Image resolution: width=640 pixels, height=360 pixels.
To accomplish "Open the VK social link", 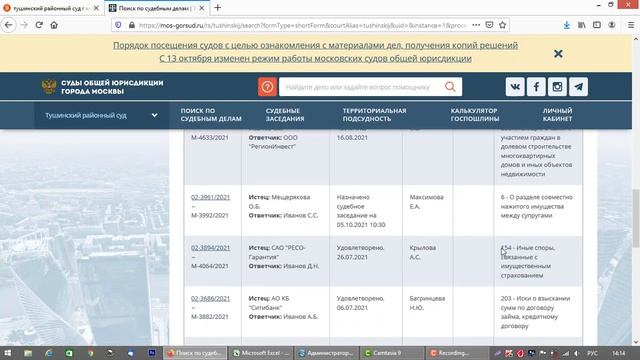I will point(515,87).
